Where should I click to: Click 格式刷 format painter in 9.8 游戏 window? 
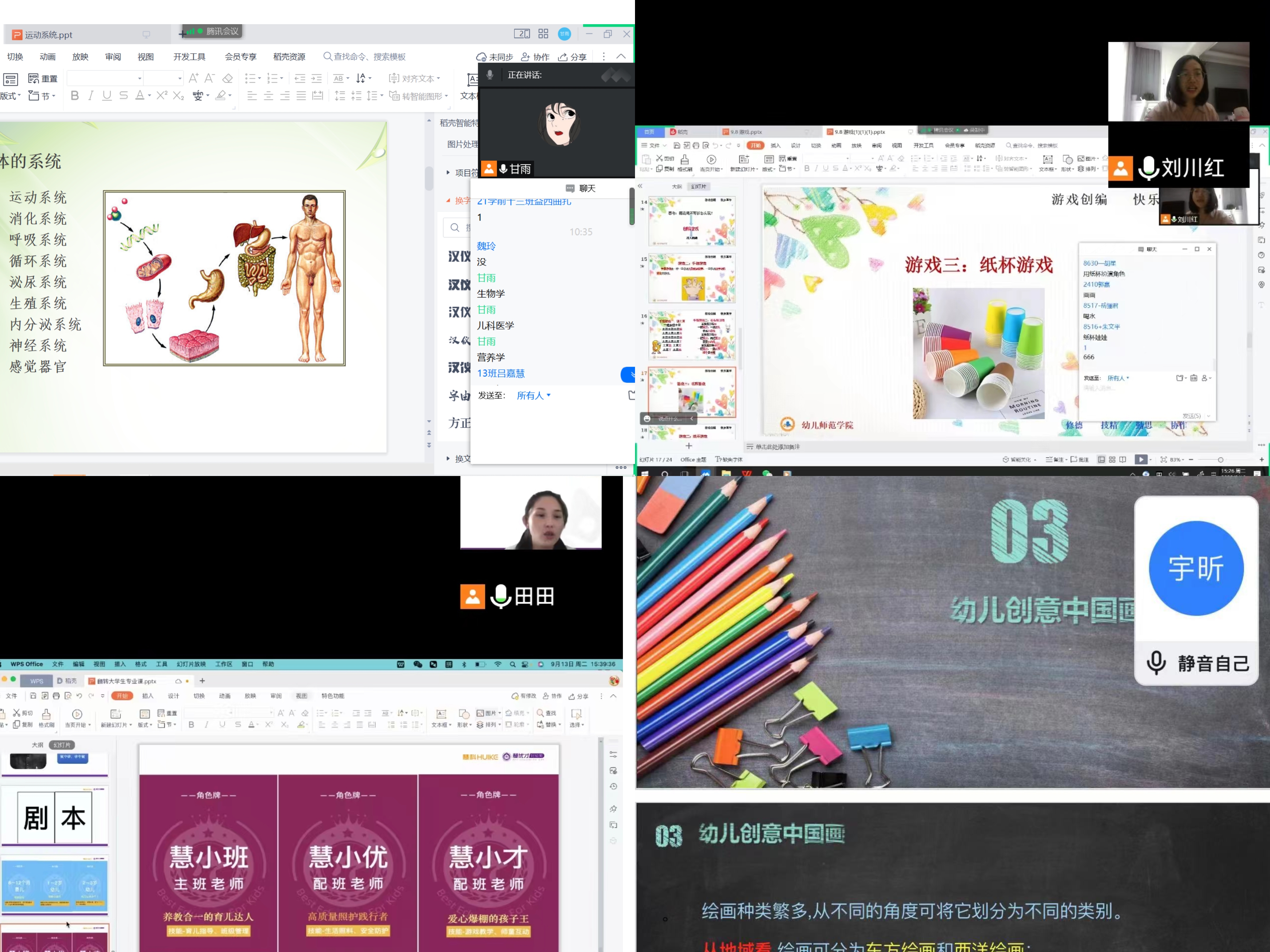point(684,163)
